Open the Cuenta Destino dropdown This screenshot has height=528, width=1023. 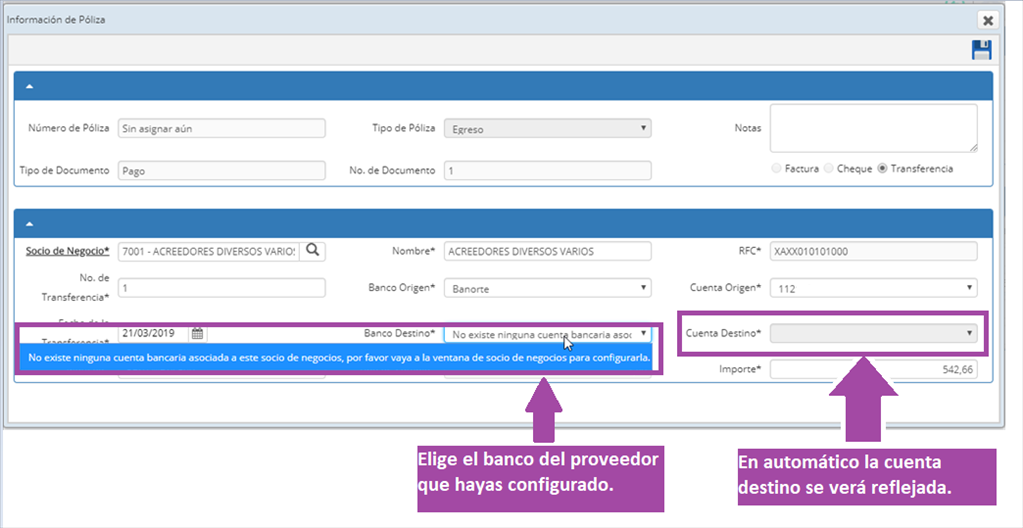point(874,333)
